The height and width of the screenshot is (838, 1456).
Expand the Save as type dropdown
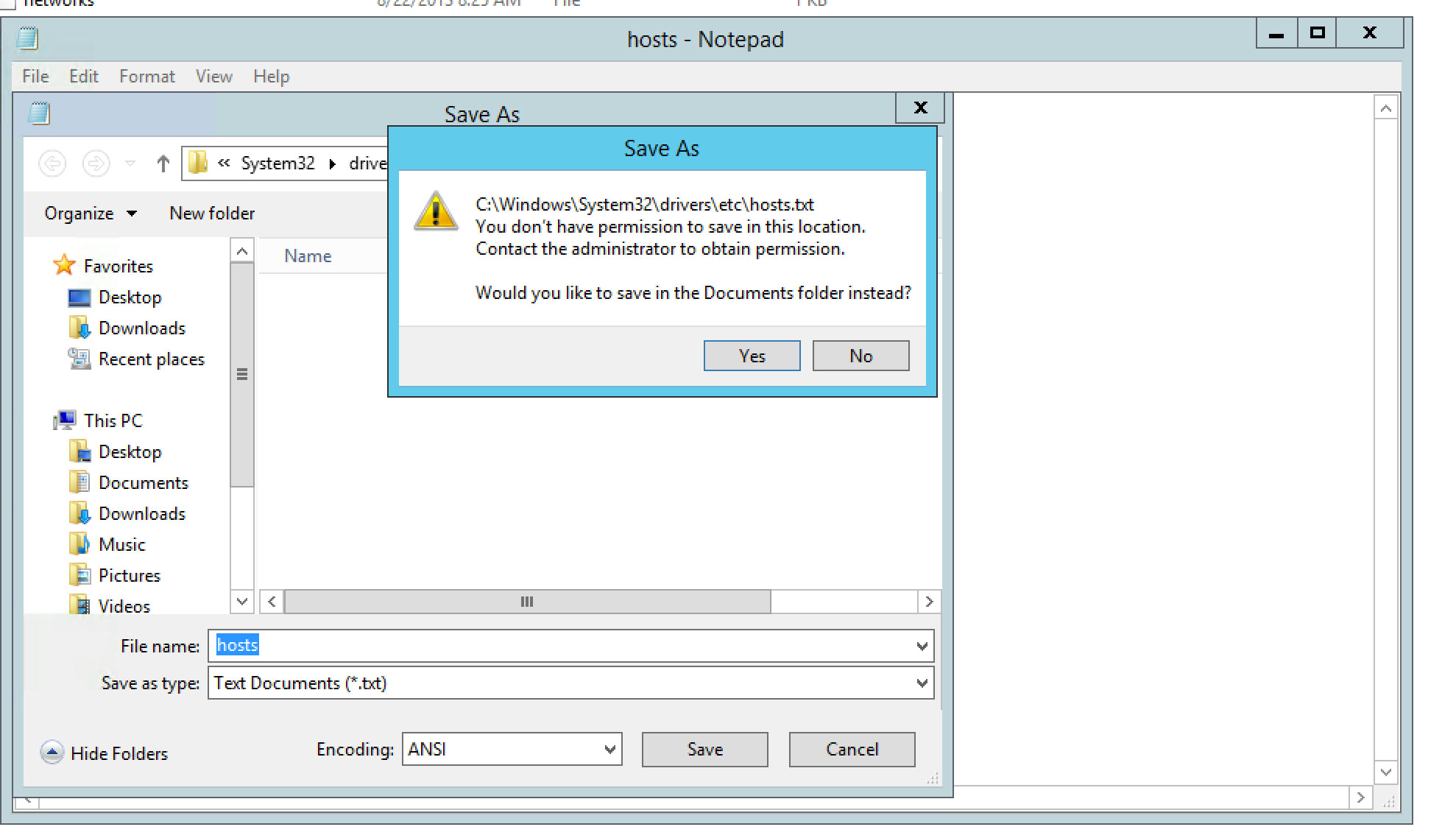(921, 683)
